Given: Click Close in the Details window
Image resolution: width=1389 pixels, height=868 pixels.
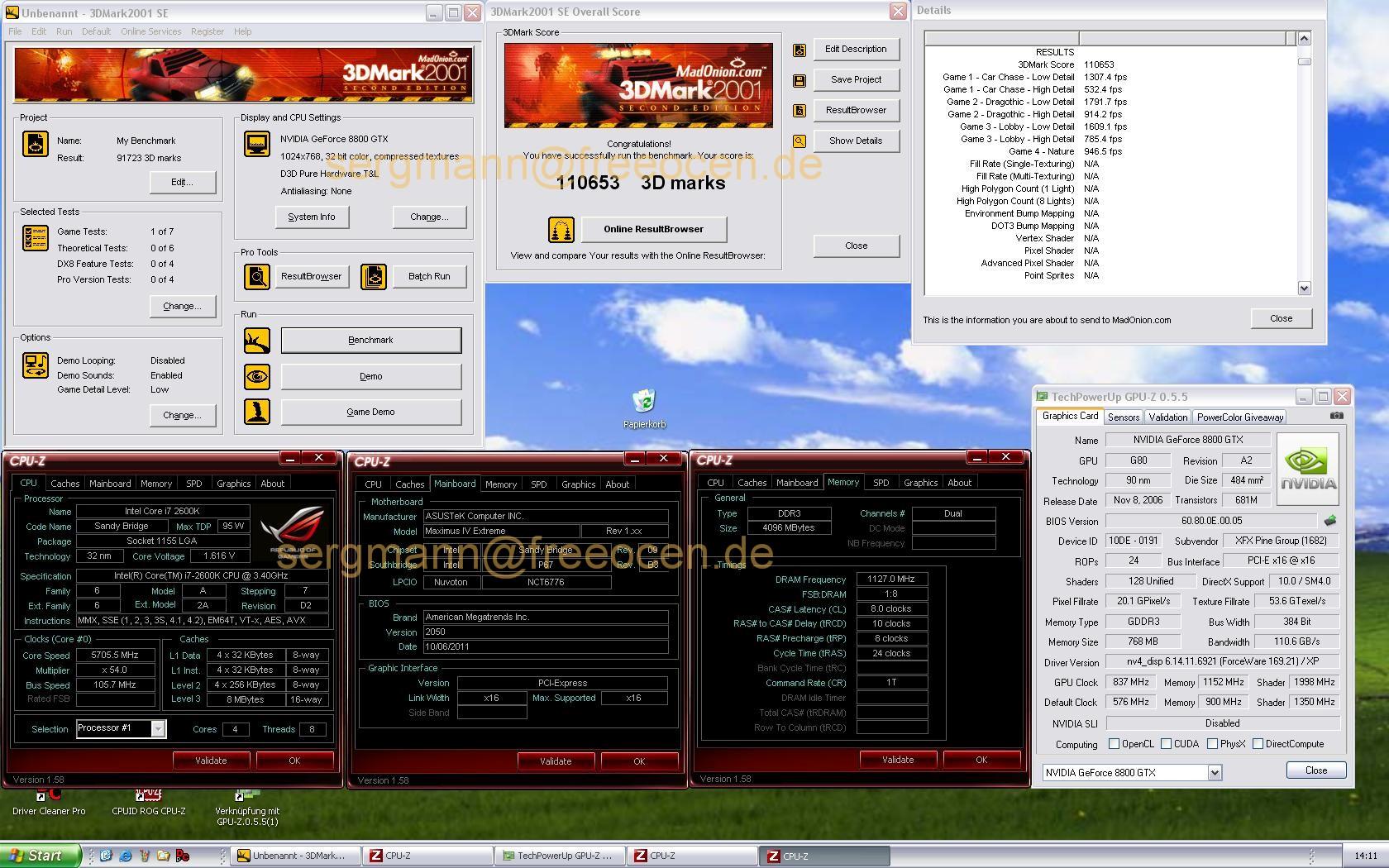Looking at the screenshot, I should coord(1281,318).
